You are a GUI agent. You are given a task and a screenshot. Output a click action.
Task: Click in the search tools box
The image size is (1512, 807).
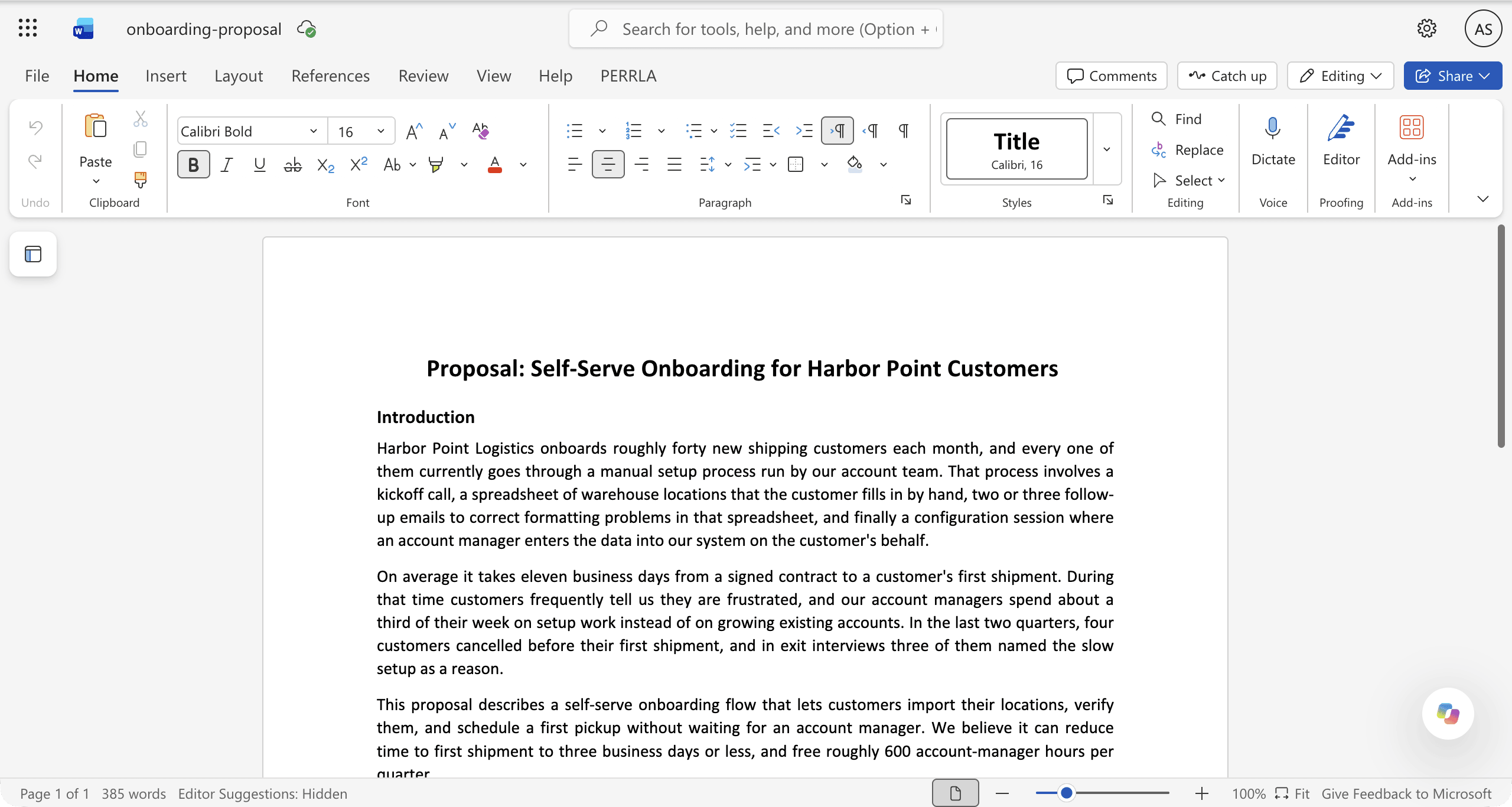click(x=755, y=28)
